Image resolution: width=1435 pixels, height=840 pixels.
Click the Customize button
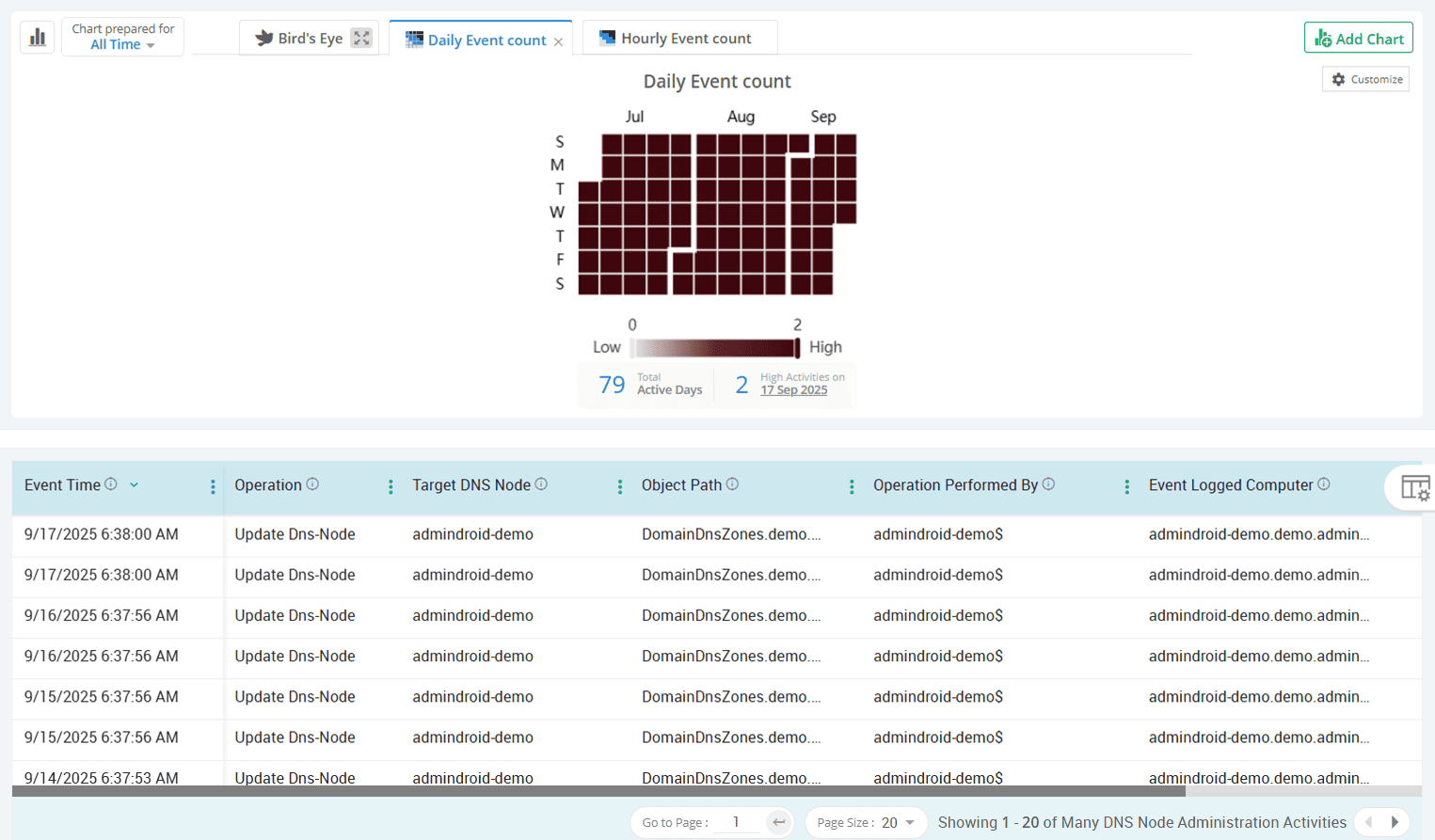pos(1366,79)
